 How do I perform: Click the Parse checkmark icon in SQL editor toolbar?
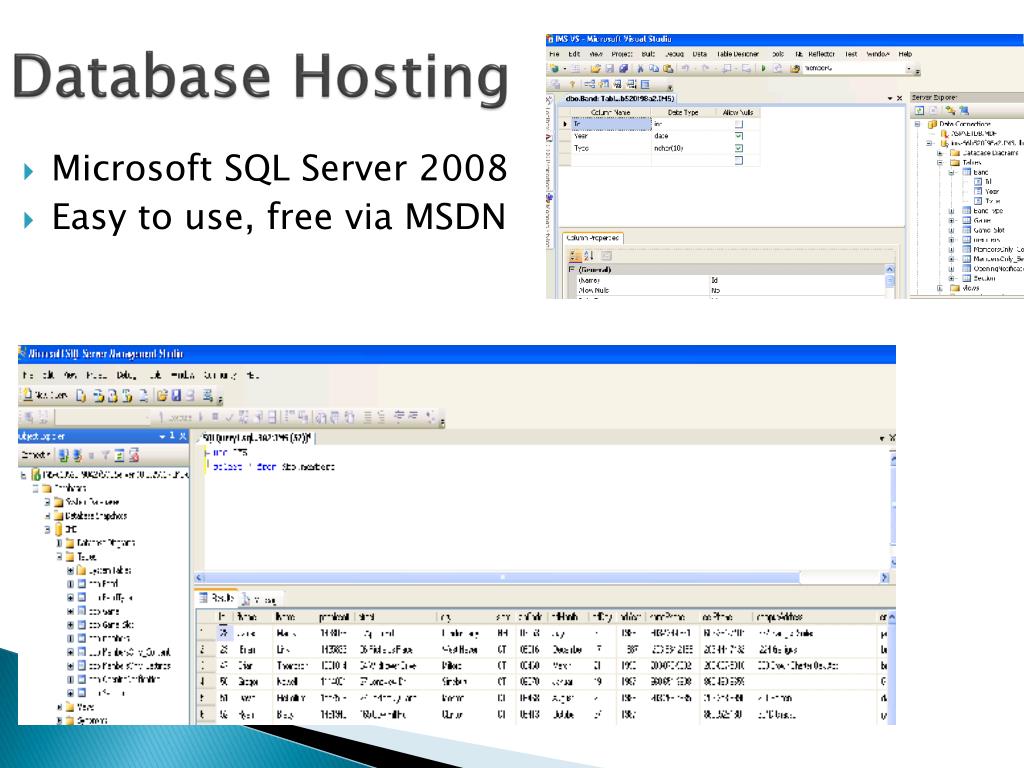click(x=230, y=417)
